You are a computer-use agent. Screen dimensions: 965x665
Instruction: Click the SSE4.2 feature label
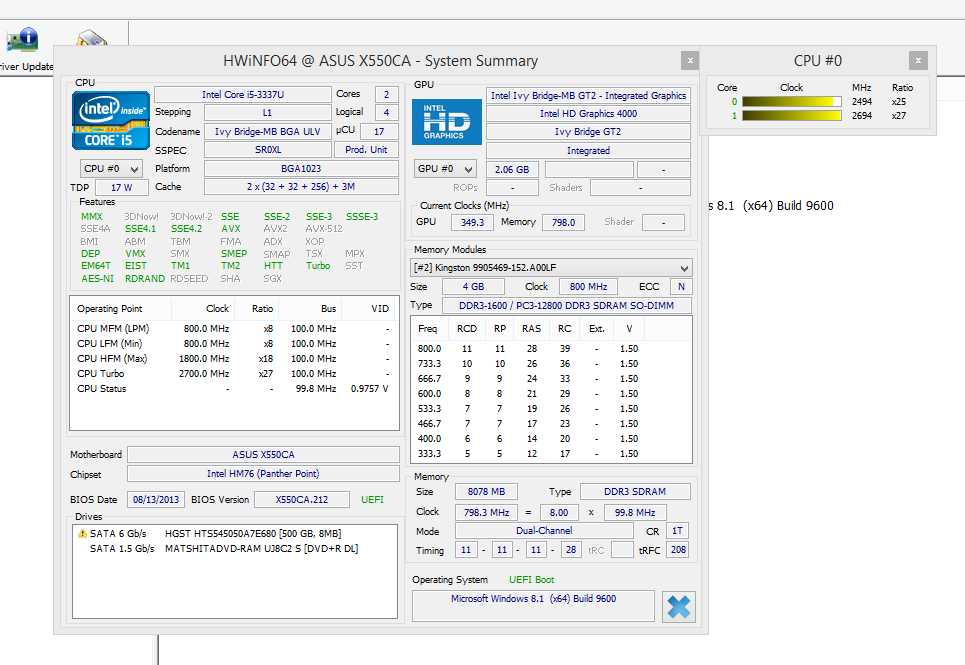pyautogui.click(x=186, y=229)
